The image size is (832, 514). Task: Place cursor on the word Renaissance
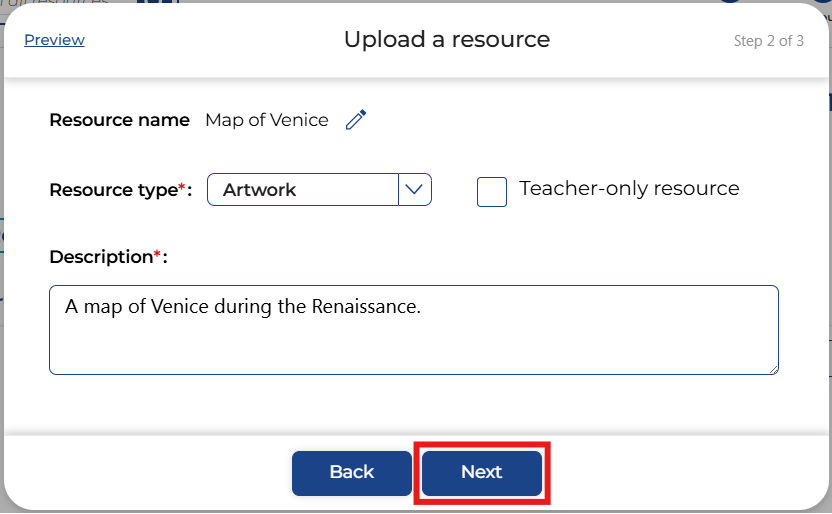[366, 306]
